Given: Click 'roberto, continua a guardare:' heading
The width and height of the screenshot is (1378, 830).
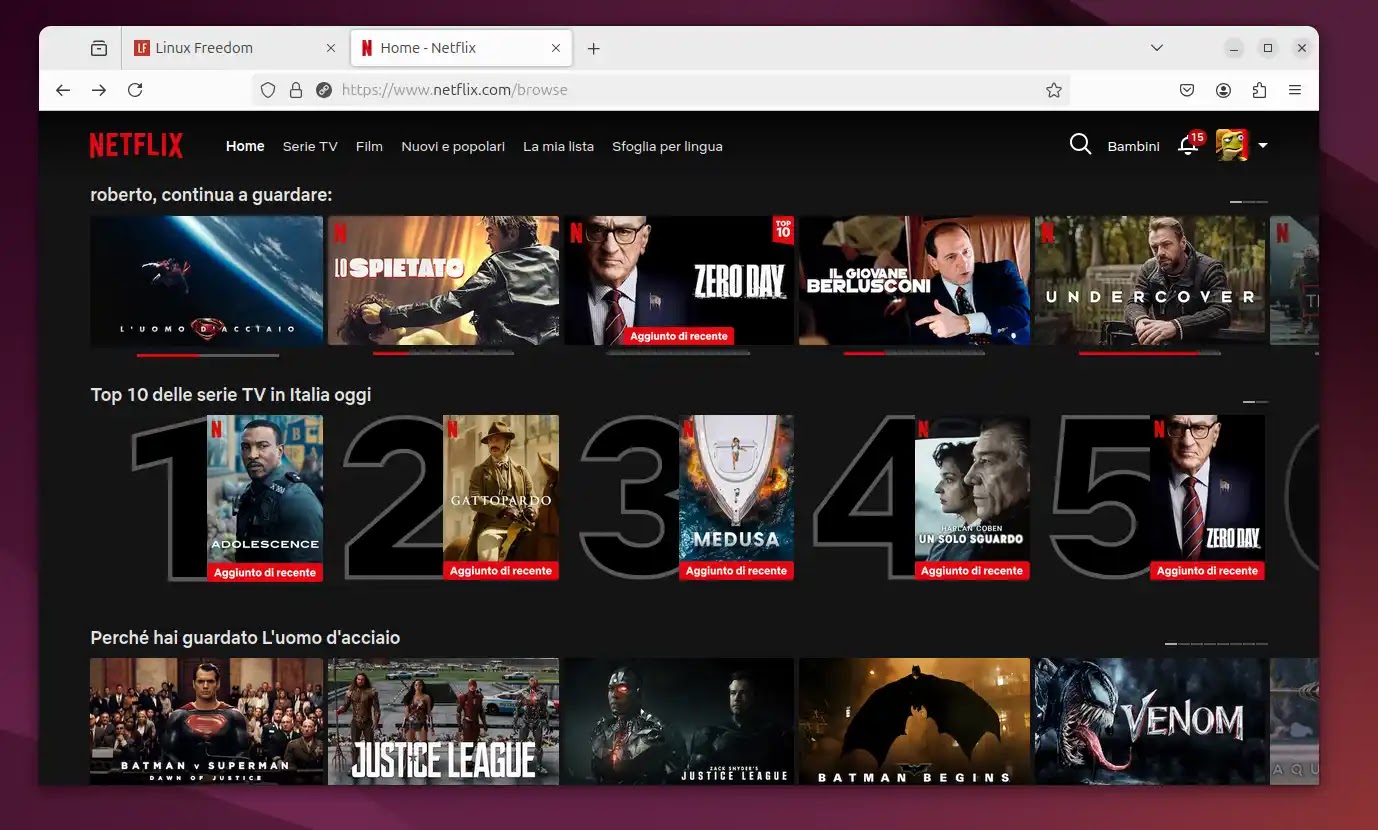Looking at the screenshot, I should (211, 195).
